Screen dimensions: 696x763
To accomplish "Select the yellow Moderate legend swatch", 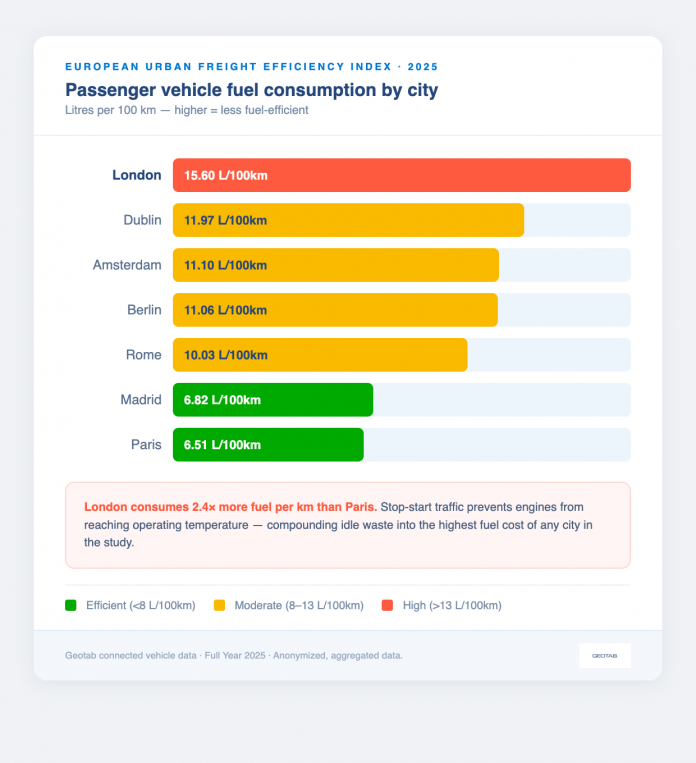I will 220,605.
